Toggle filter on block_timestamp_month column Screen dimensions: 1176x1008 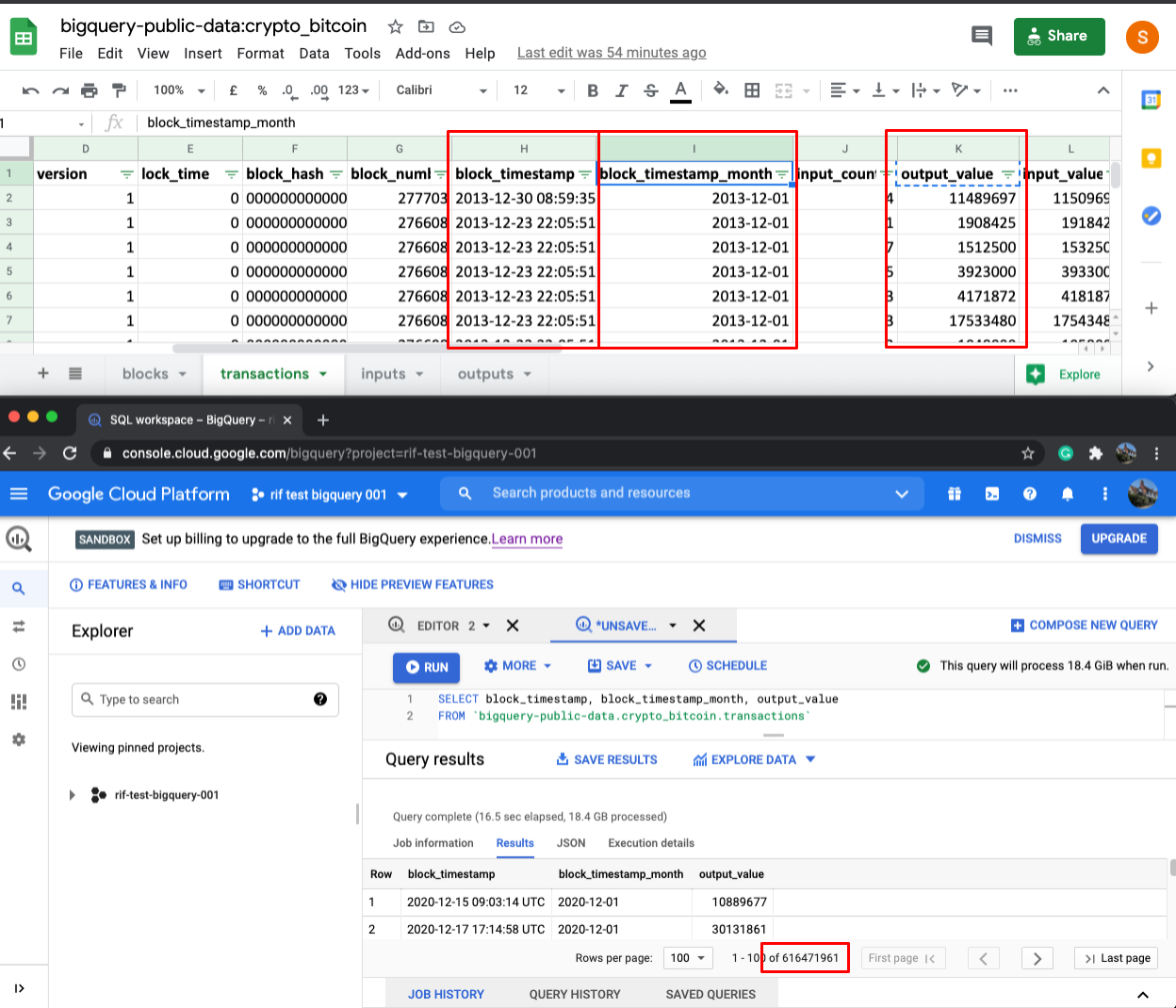781,174
